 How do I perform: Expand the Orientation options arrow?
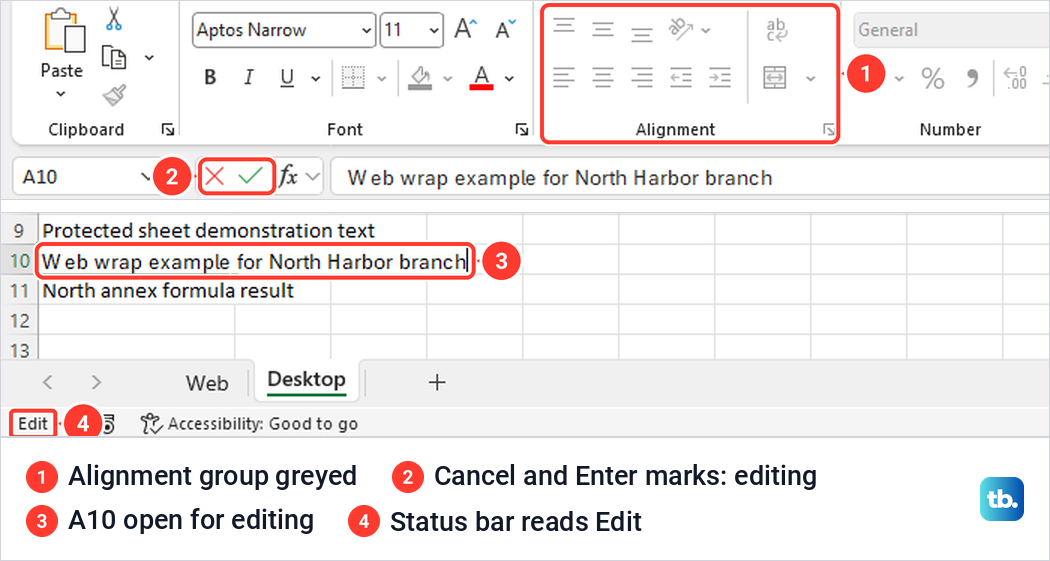706,30
